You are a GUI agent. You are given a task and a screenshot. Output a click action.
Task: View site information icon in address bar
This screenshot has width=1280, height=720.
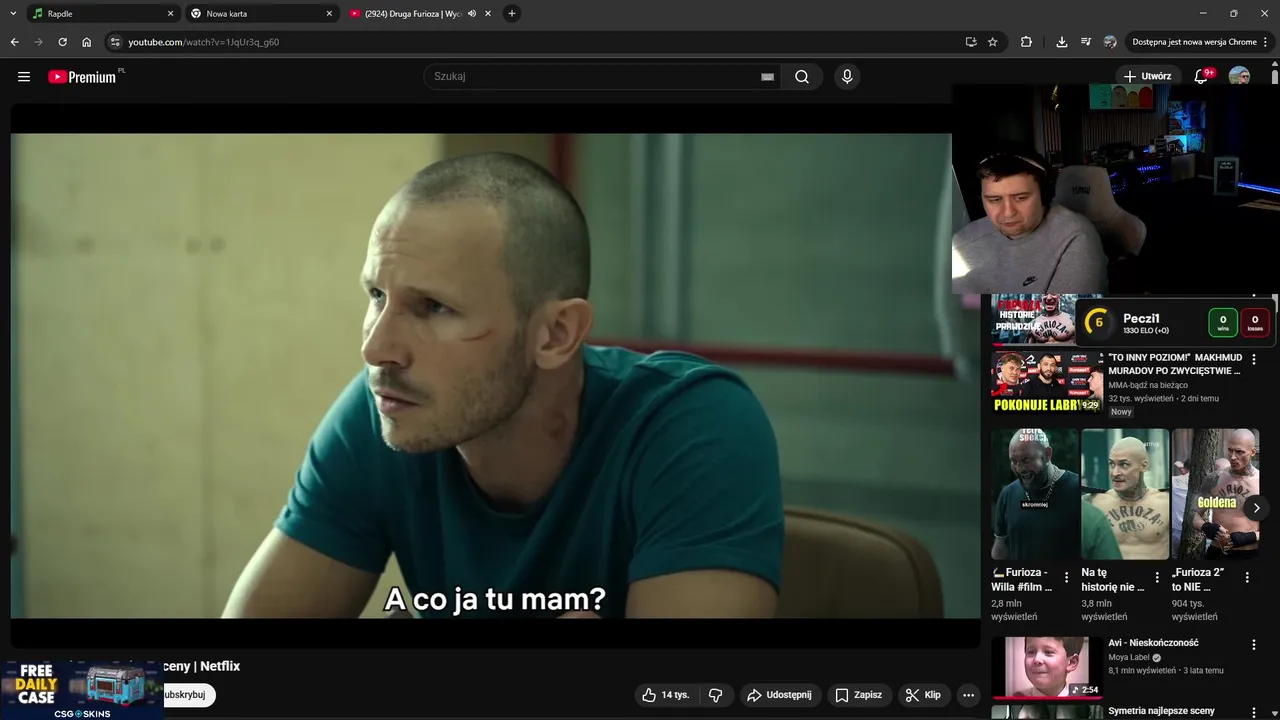tap(115, 42)
